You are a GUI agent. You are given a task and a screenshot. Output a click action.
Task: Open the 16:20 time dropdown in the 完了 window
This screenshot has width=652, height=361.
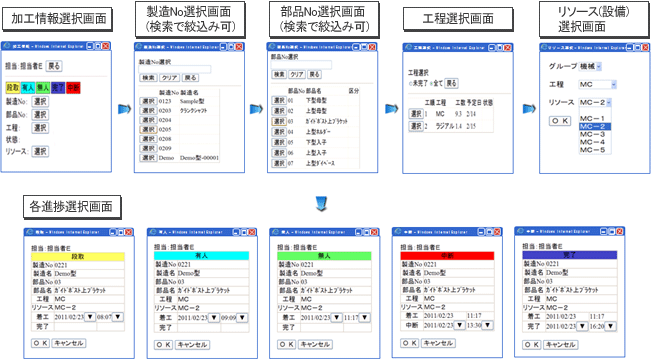click(610, 326)
